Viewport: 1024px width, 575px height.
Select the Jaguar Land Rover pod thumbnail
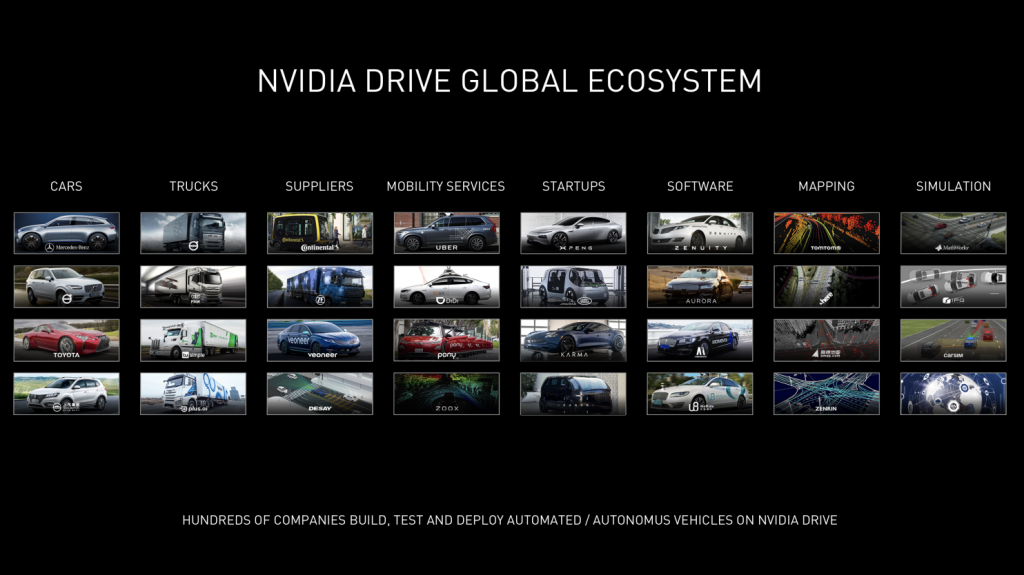click(573, 286)
